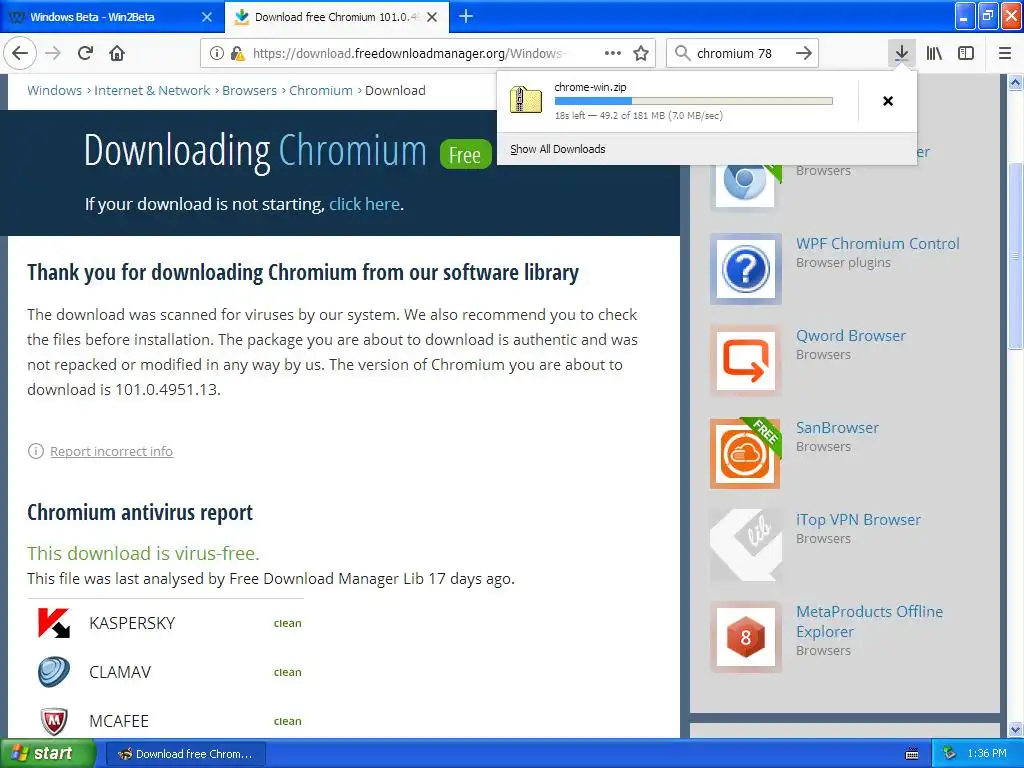Image resolution: width=1024 pixels, height=768 pixels.
Task: Click the 'click here' download link
Action: click(x=364, y=204)
